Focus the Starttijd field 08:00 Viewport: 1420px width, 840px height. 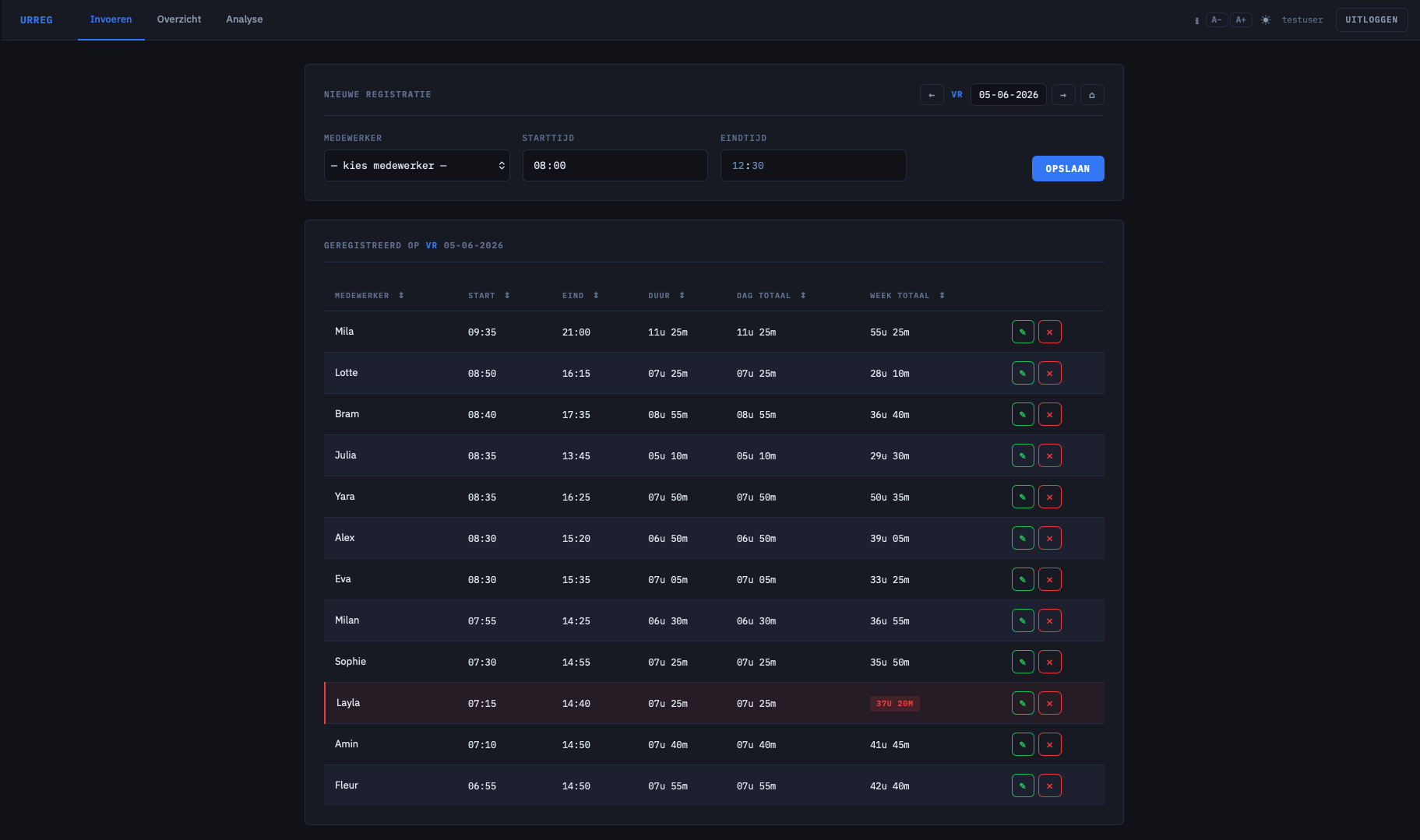pyautogui.click(x=615, y=166)
